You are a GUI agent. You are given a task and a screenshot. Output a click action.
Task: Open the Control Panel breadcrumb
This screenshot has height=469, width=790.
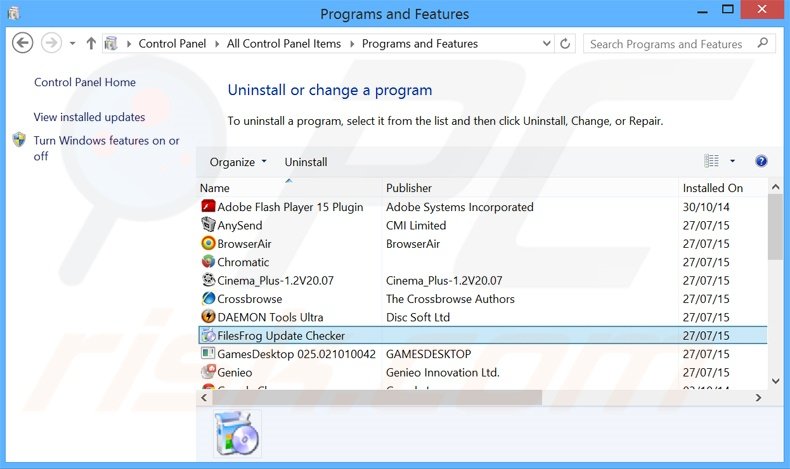pos(172,44)
